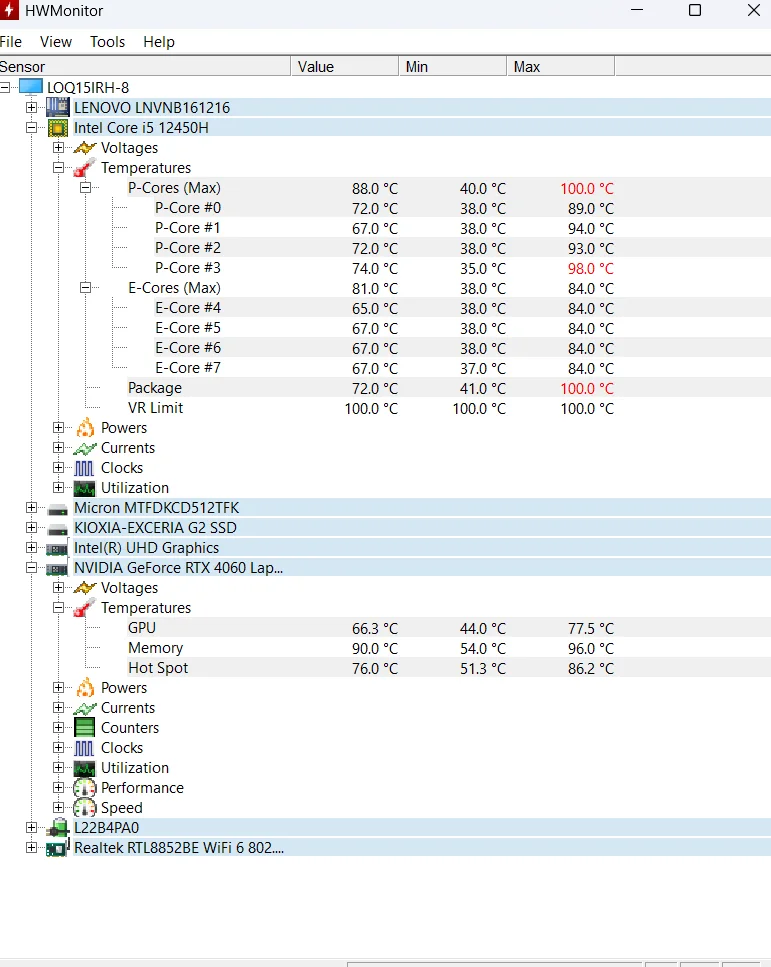Click the Min column header
This screenshot has height=967, width=771.
coord(452,66)
